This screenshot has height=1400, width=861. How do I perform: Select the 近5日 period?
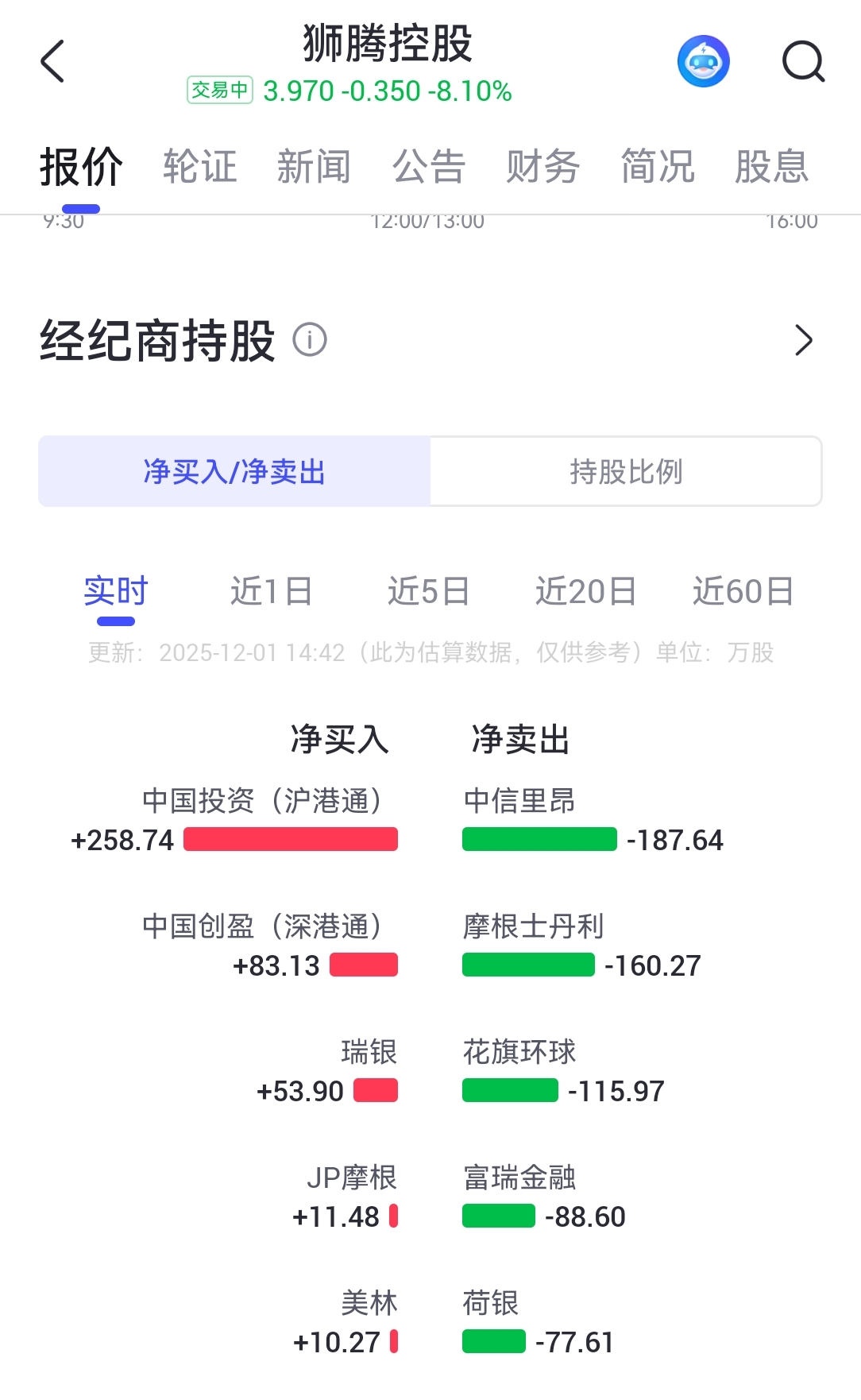[428, 592]
